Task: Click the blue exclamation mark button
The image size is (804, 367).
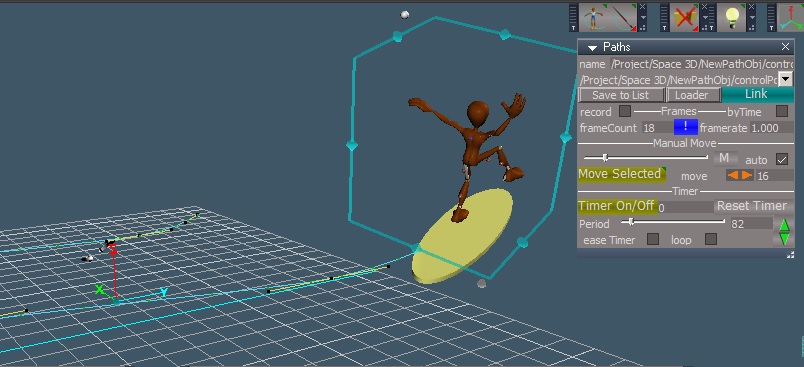Action: click(x=686, y=128)
